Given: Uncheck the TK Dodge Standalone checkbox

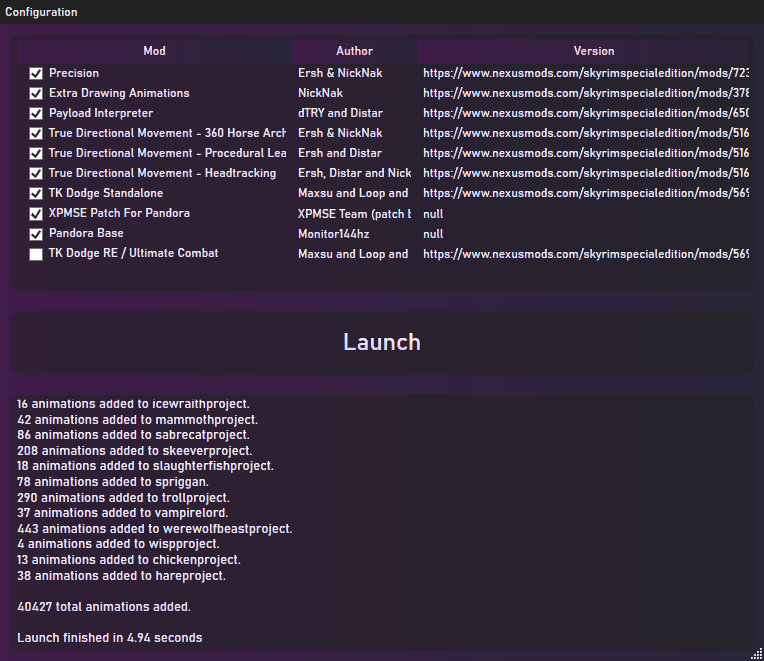Looking at the screenshot, I should click(x=36, y=193).
